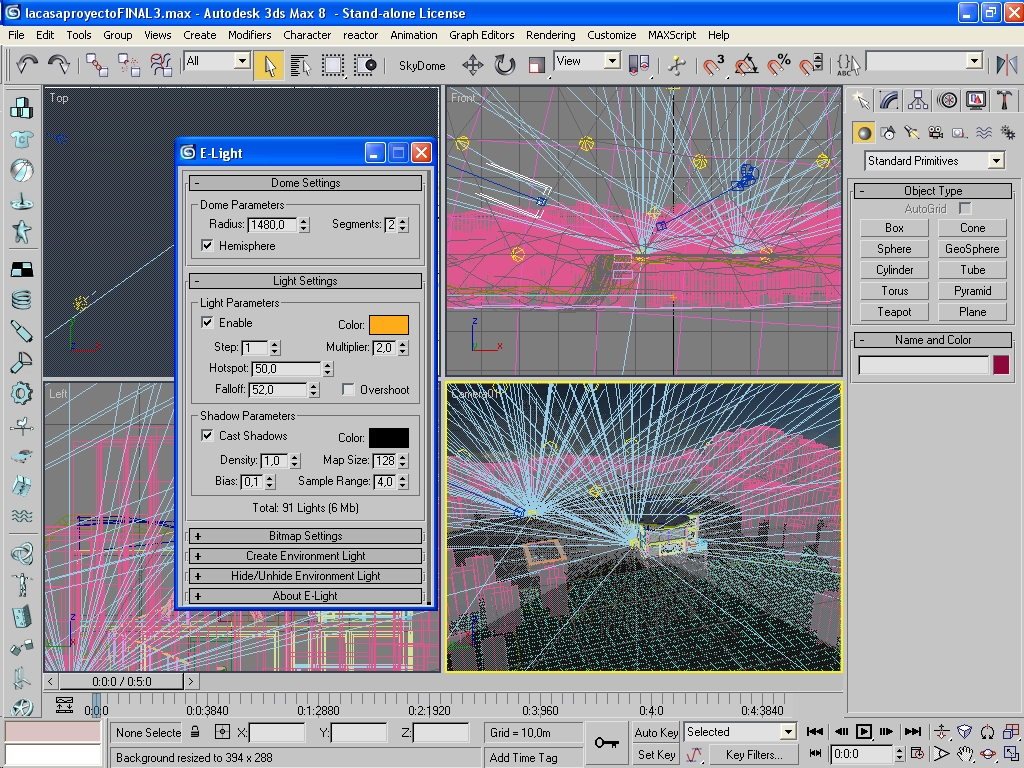Switch to the Modify panel tab
1024x768 pixels.
coord(889,100)
